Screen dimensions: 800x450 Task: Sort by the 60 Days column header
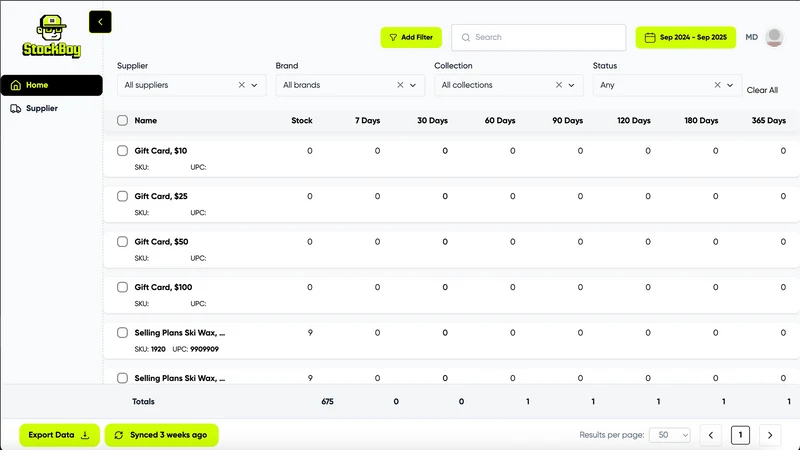click(x=499, y=120)
